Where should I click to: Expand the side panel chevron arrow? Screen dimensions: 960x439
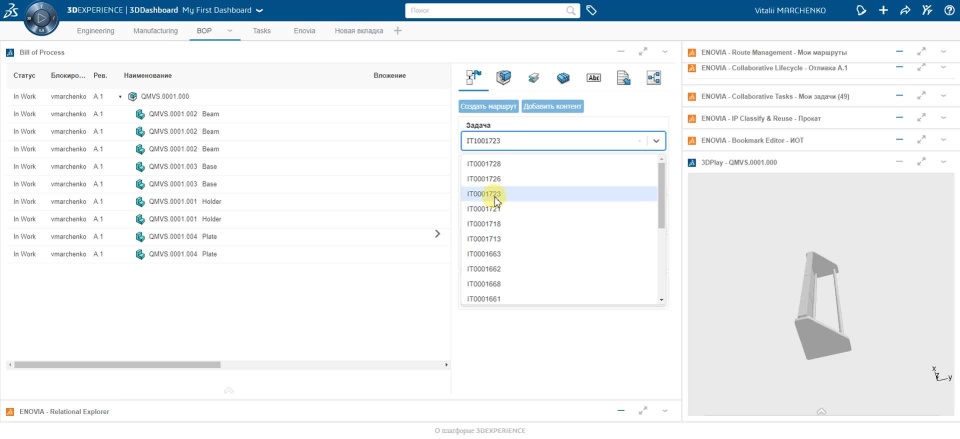[x=437, y=233]
